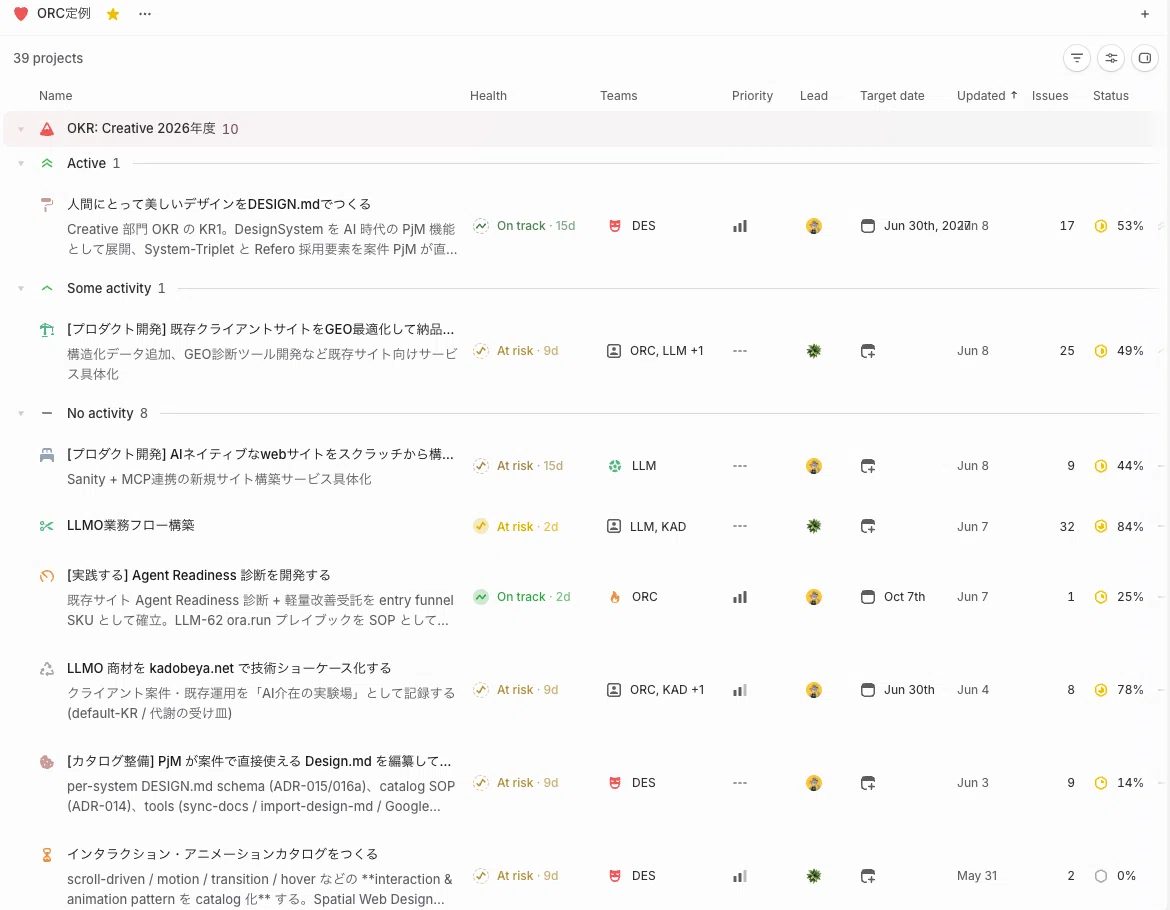Click the Oct 7th target date
Viewport: 1170px width, 910px height.
[x=893, y=597]
